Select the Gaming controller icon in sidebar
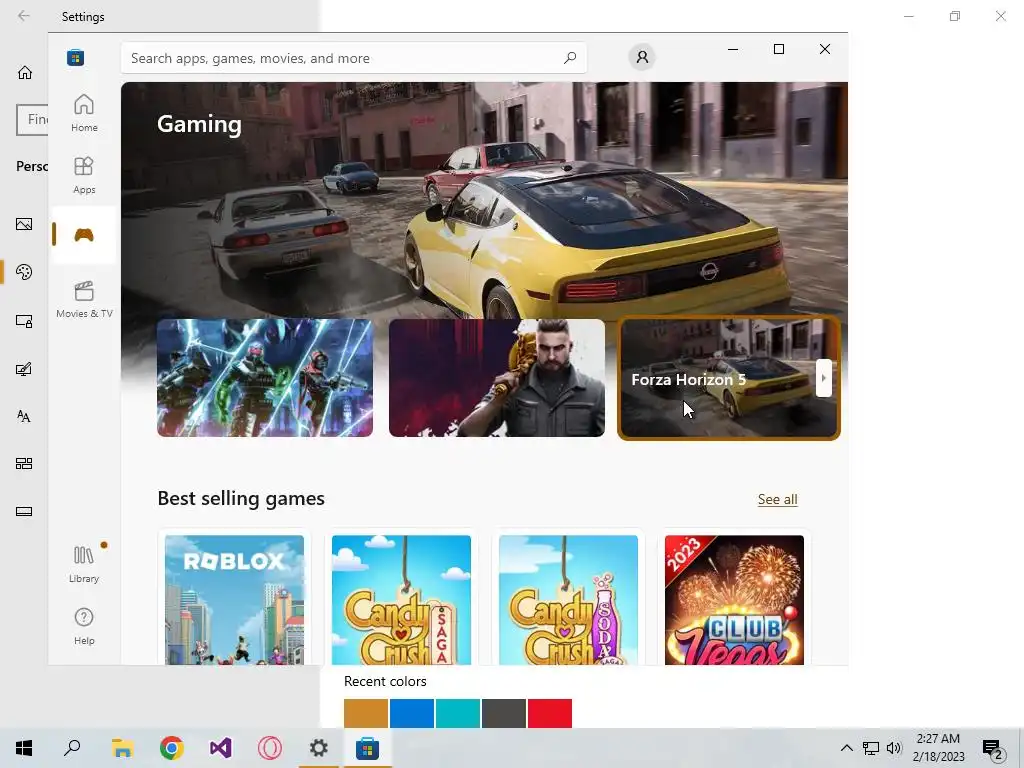Viewport: 1024px width, 768px height. 84,234
